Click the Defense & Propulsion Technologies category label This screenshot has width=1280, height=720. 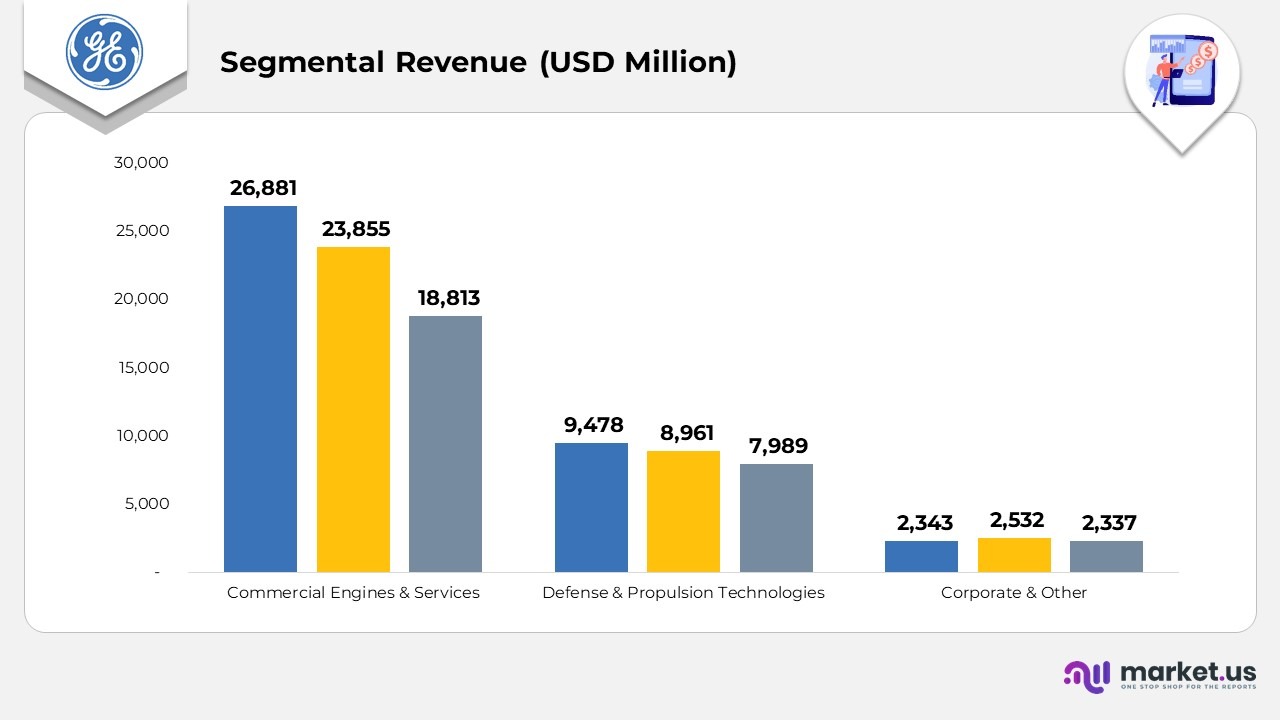(684, 592)
